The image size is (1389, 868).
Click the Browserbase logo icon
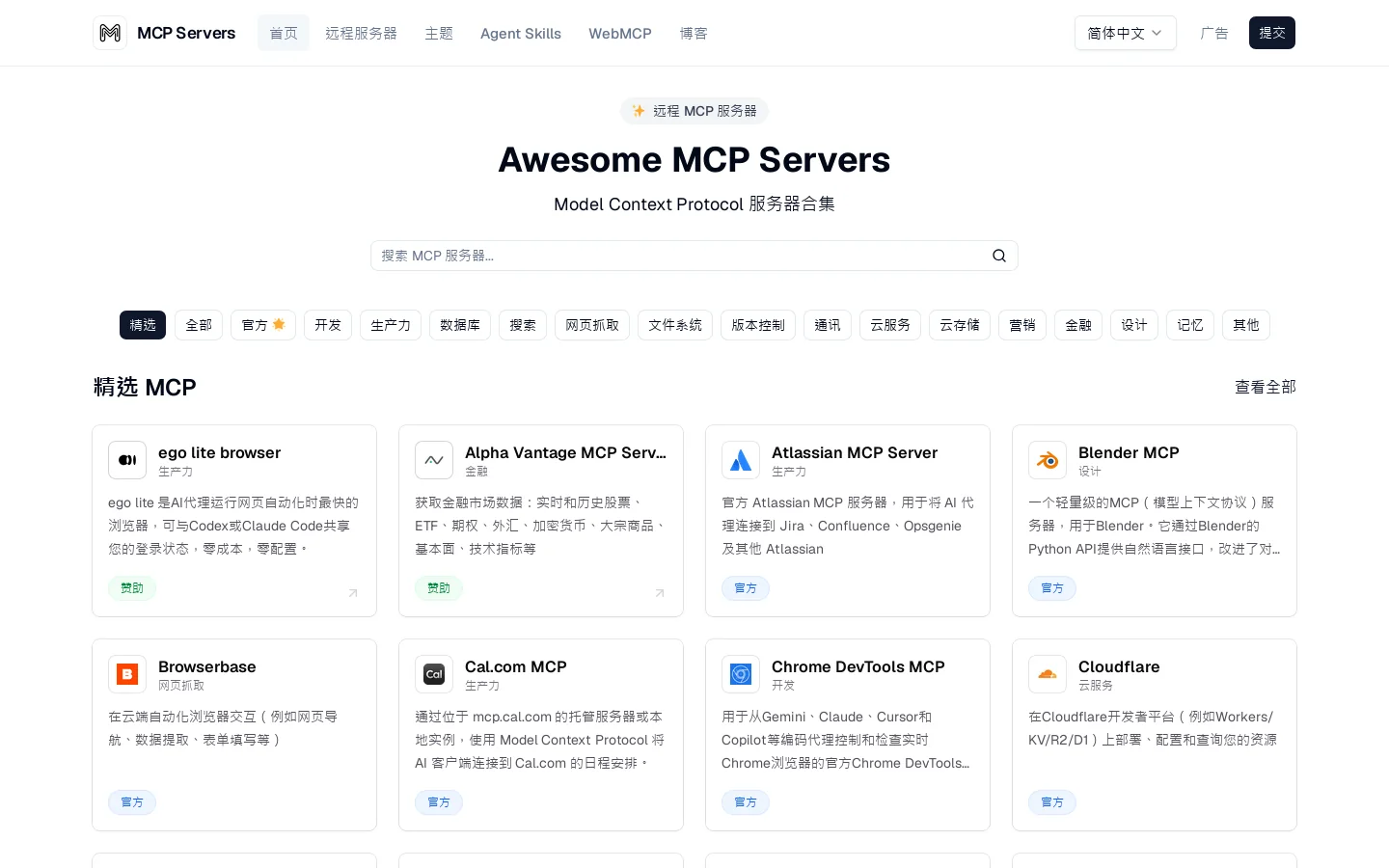[127, 674]
